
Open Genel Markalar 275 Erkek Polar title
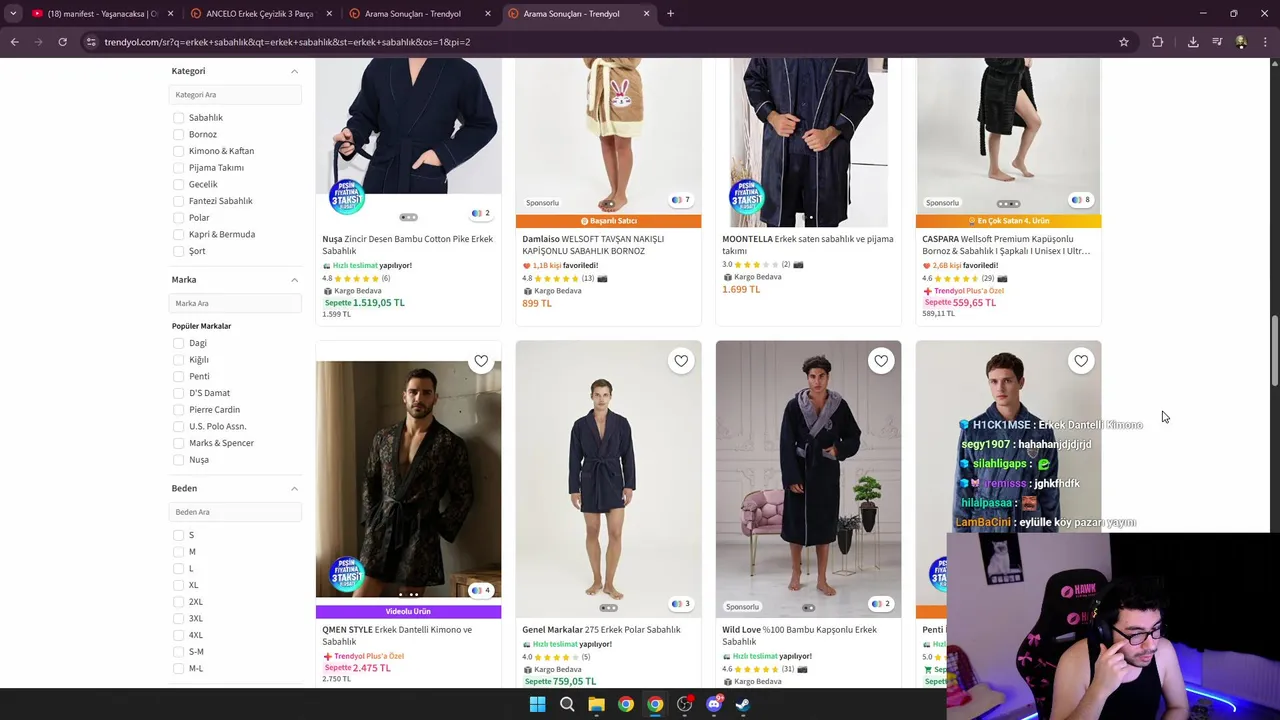(x=601, y=630)
